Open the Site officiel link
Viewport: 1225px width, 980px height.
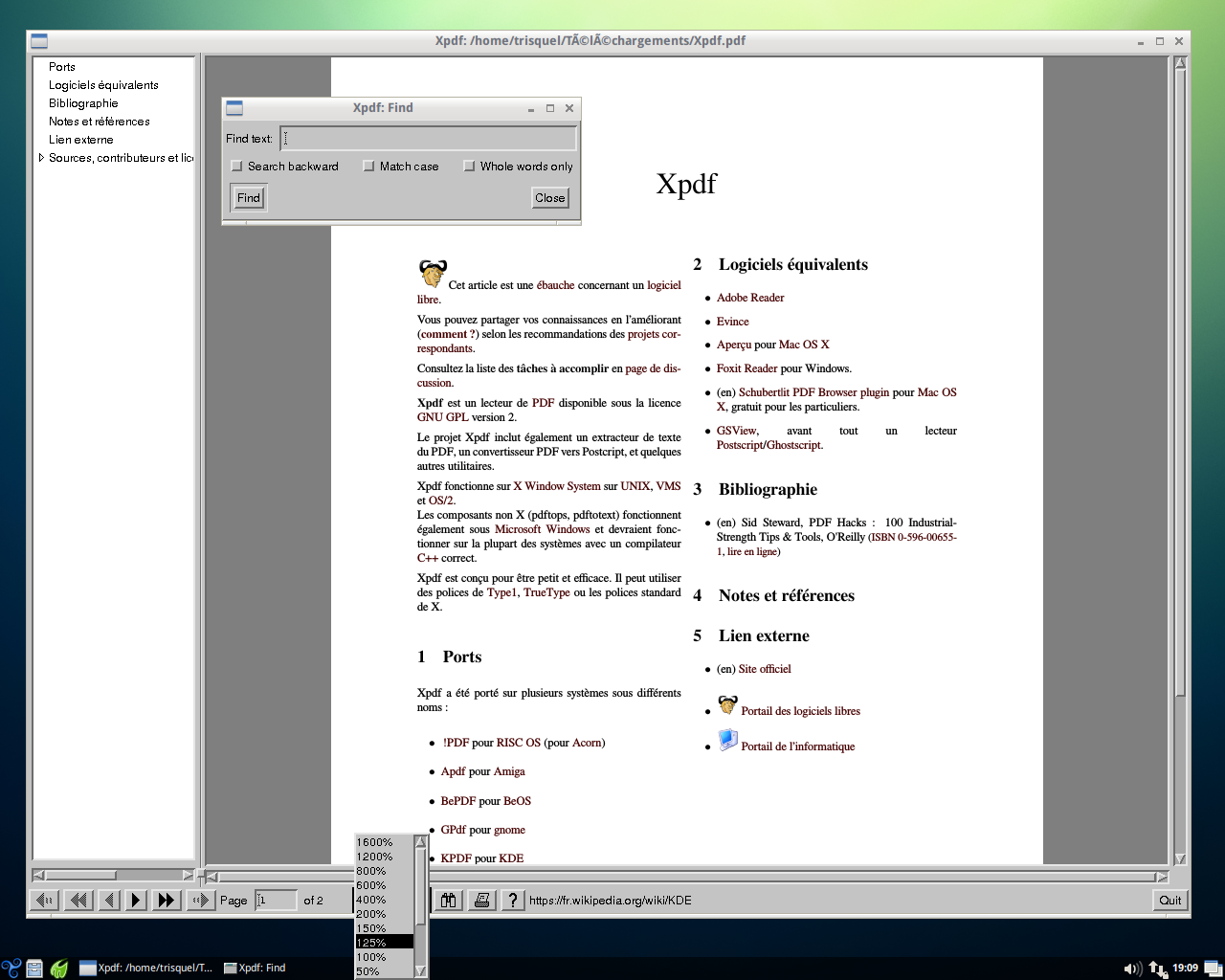coord(765,669)
